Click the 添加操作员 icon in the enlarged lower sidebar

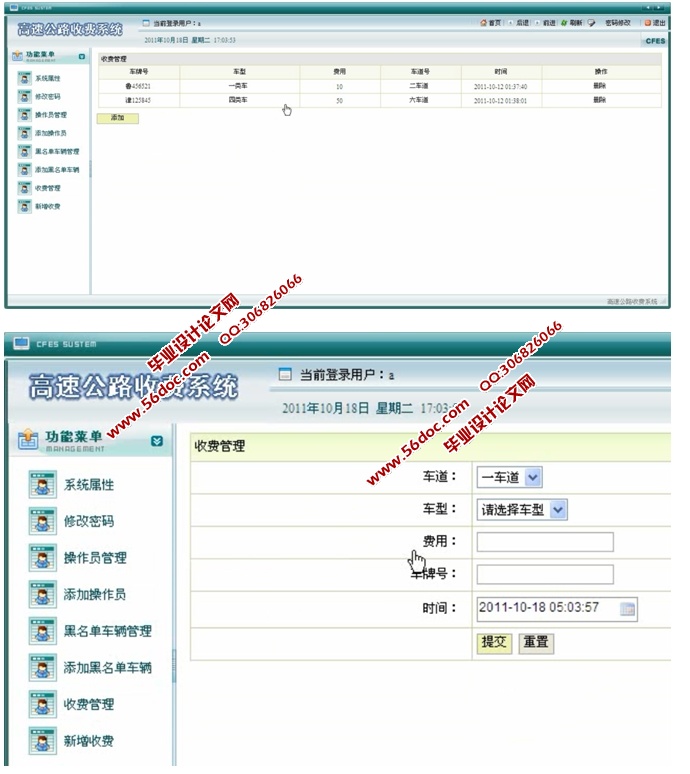click(42, 595)
